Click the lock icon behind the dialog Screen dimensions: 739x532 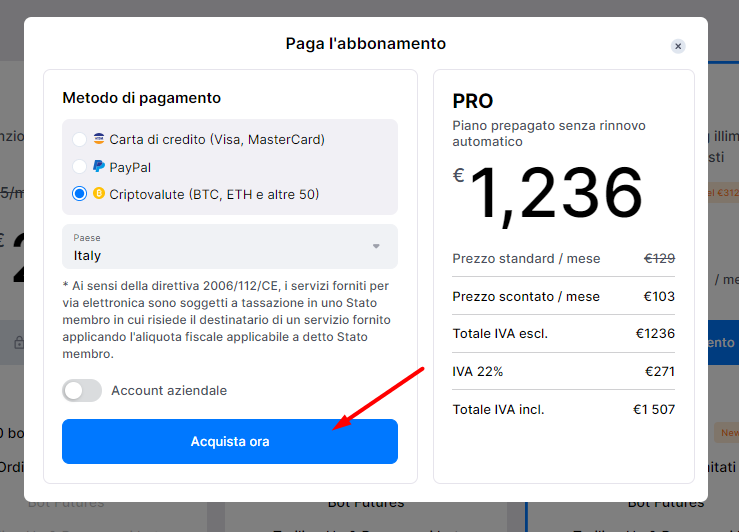coord(17,343)
